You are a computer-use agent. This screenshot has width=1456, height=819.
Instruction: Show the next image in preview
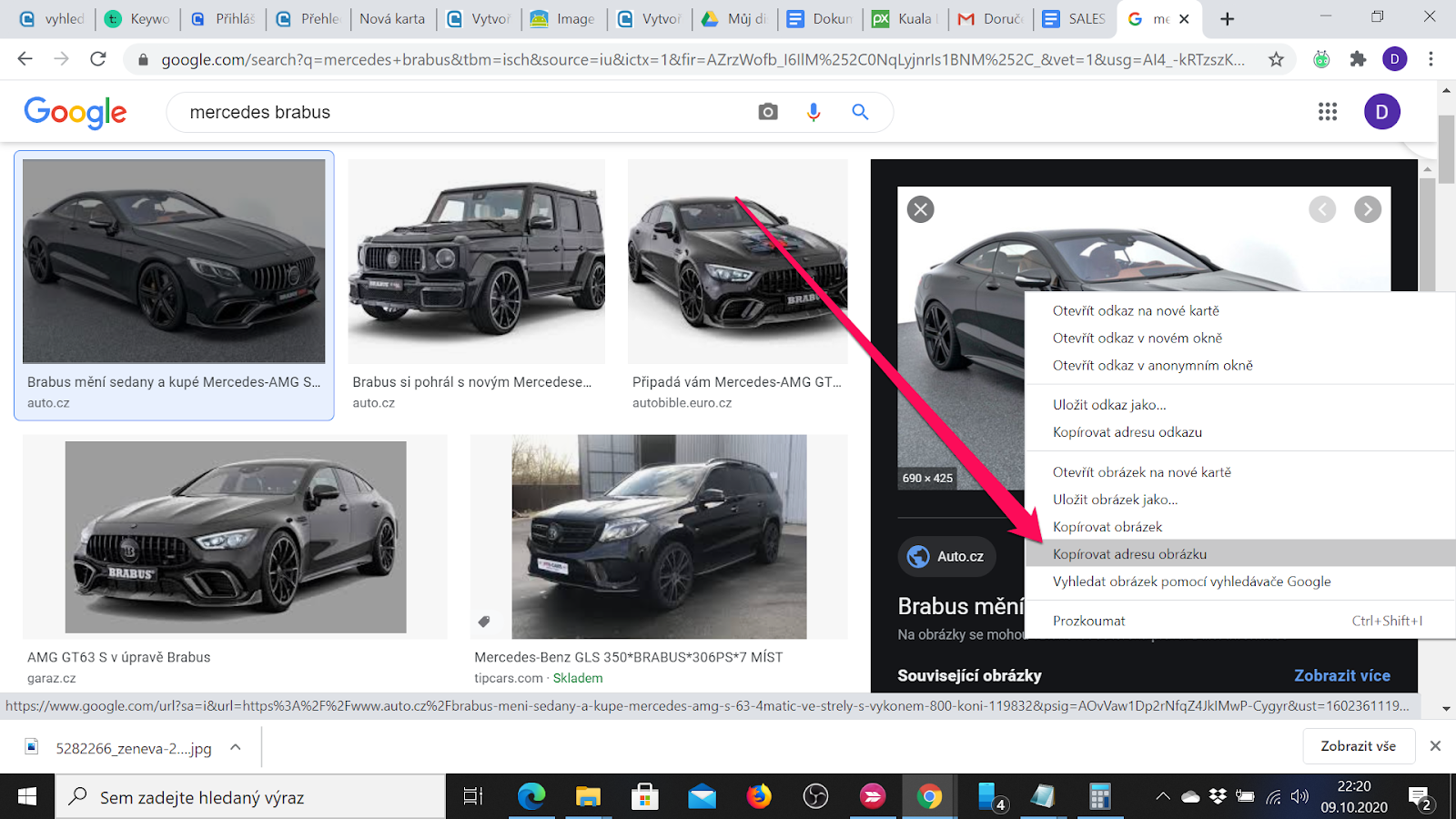click(1367, 209)
